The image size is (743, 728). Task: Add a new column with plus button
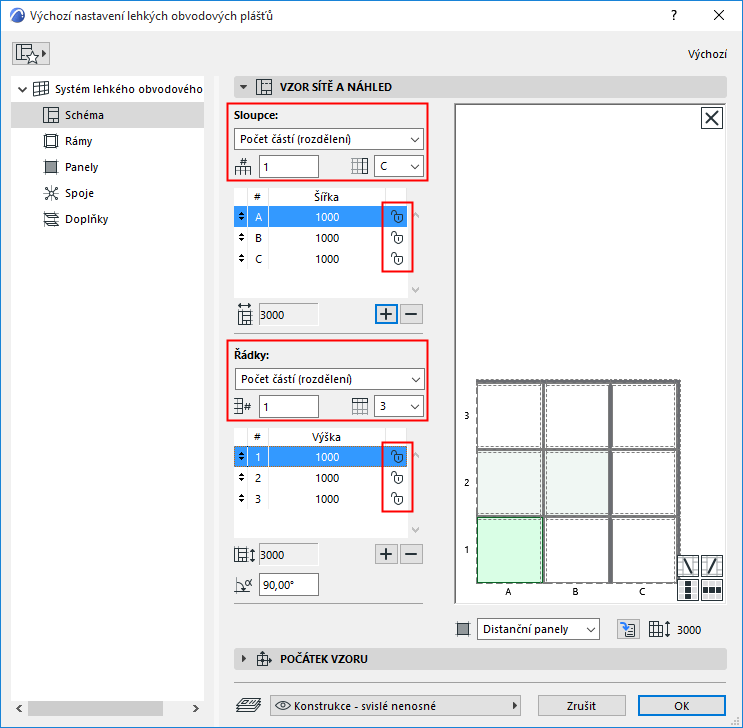[386, 314]
